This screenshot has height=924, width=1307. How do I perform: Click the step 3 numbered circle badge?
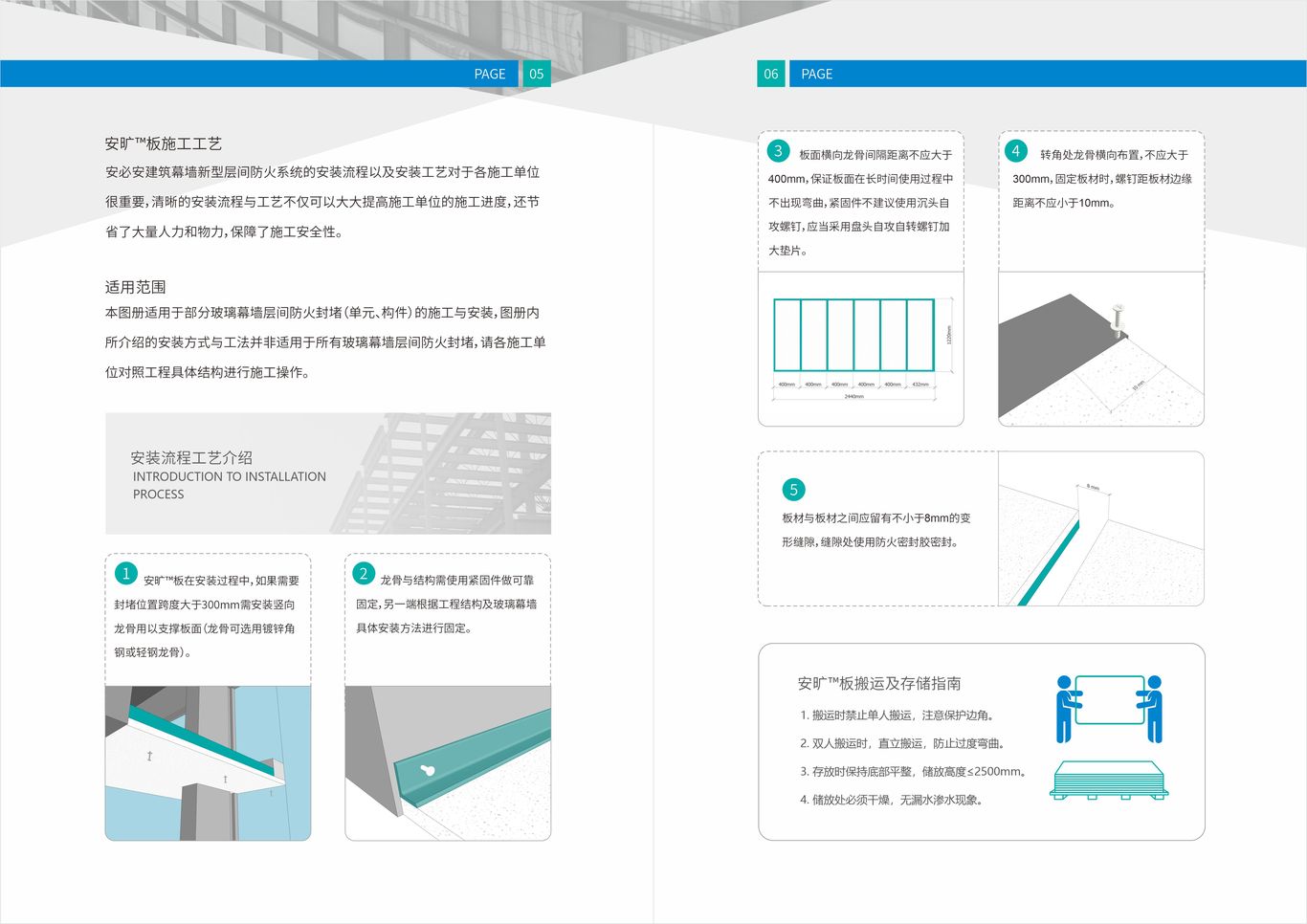click(x=778, y=150)
